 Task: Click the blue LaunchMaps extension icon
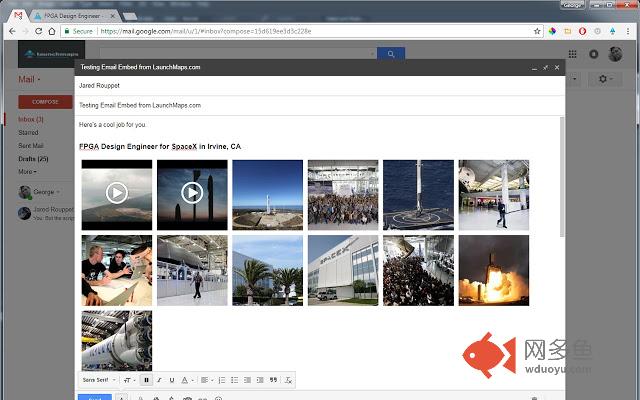pos(612,31)
